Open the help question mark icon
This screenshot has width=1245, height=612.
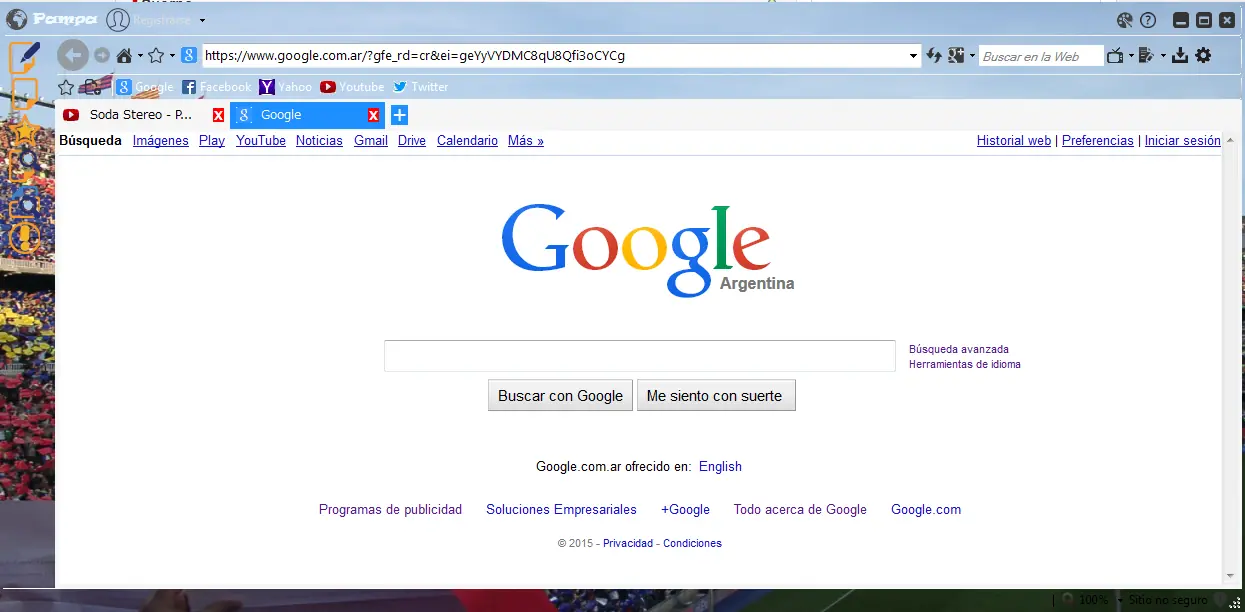[1148, 20]
